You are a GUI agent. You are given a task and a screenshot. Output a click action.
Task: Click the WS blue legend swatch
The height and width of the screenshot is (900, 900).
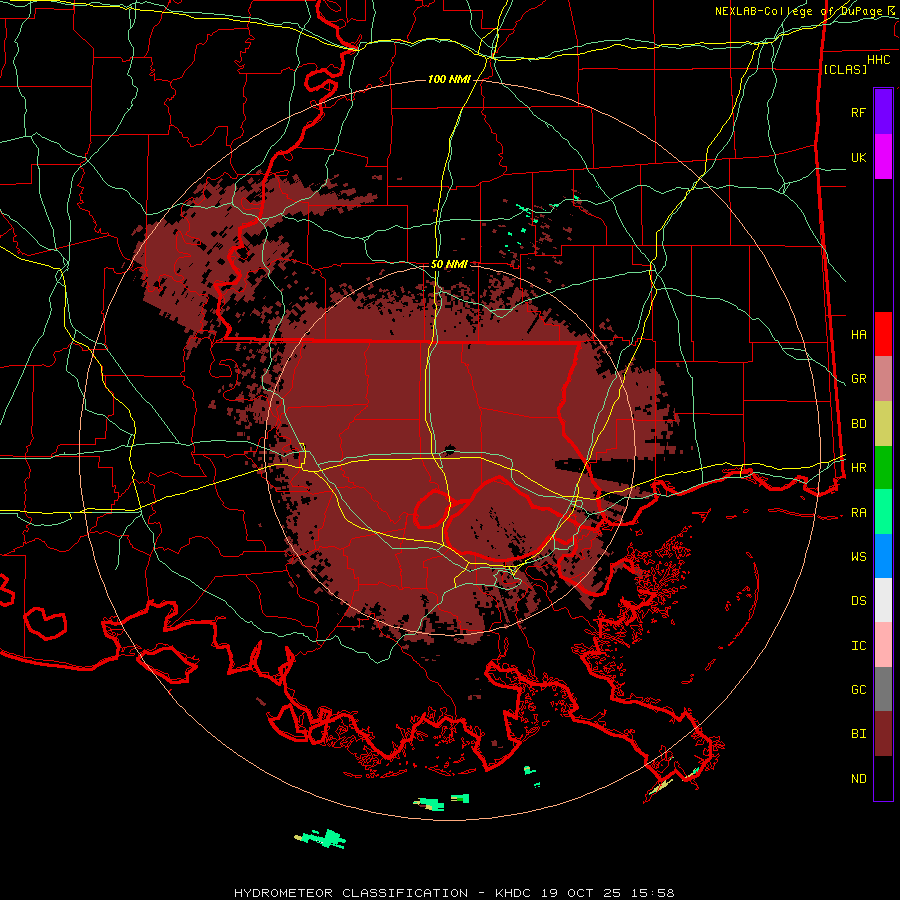(x=883, y=556)
